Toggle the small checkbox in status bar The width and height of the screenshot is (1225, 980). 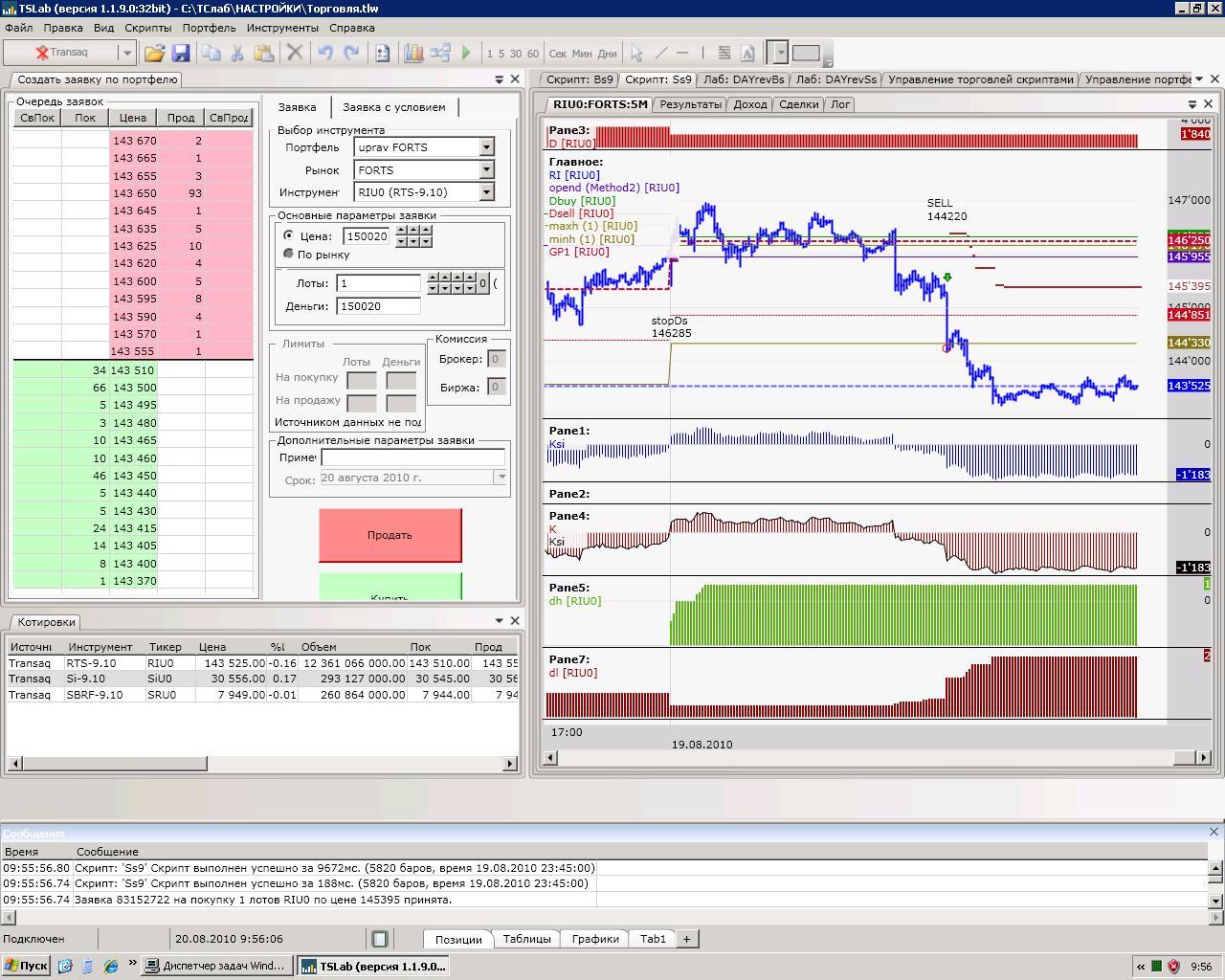tap(380, 939)
